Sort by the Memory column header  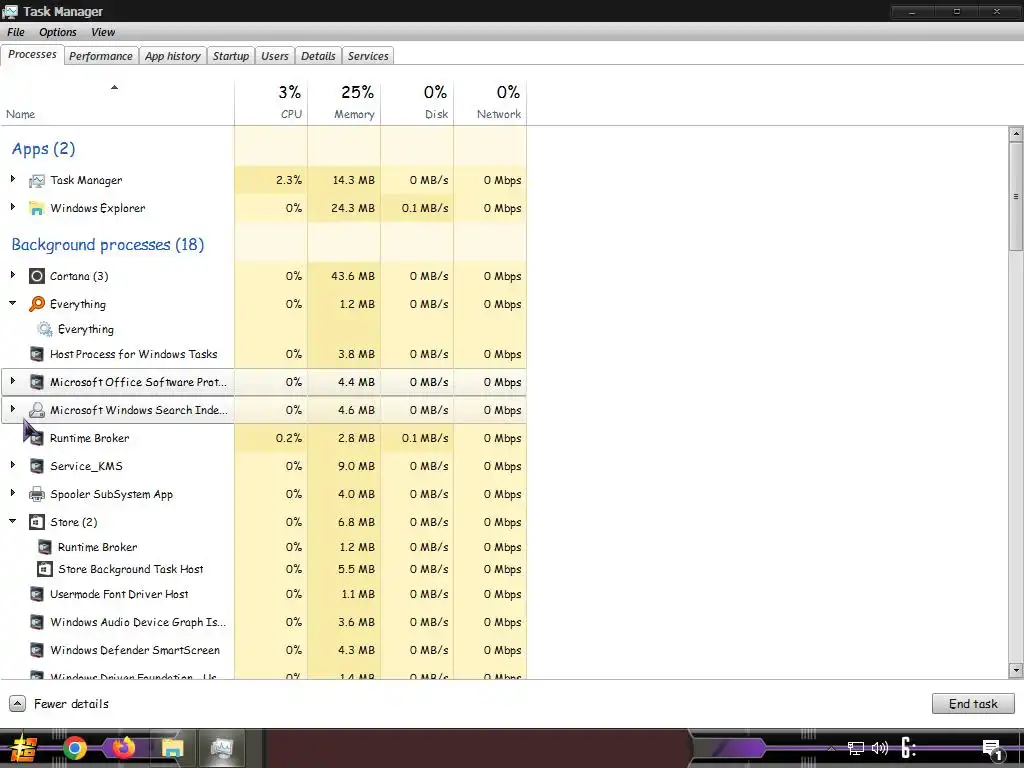344,102
